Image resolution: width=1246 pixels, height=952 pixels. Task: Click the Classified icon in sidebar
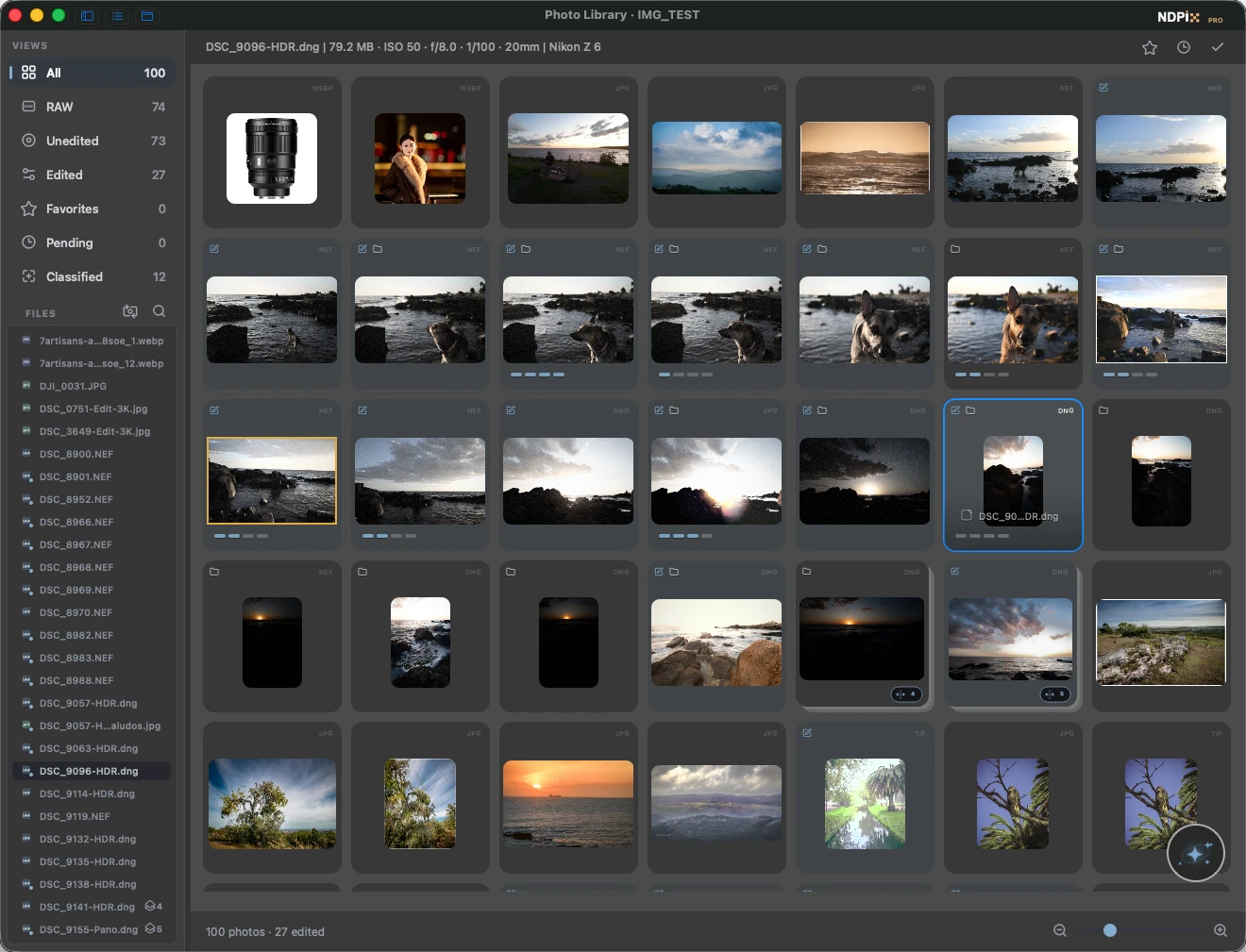coord(29,276)
